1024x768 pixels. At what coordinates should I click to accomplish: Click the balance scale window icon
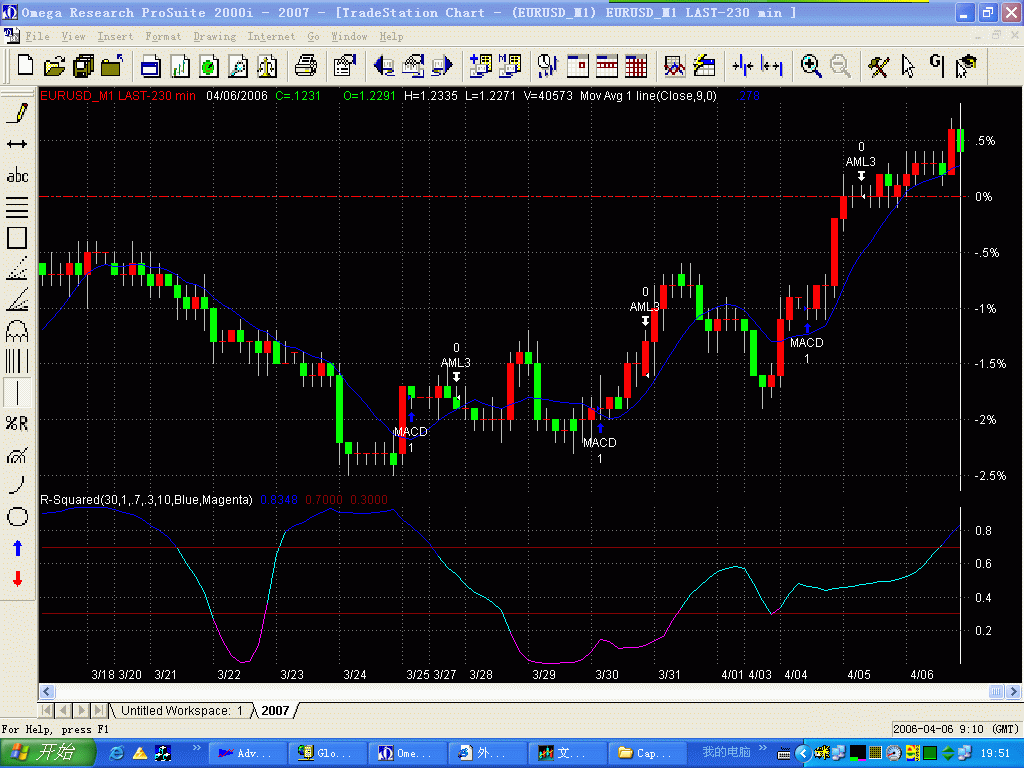[x=267, y=65]
